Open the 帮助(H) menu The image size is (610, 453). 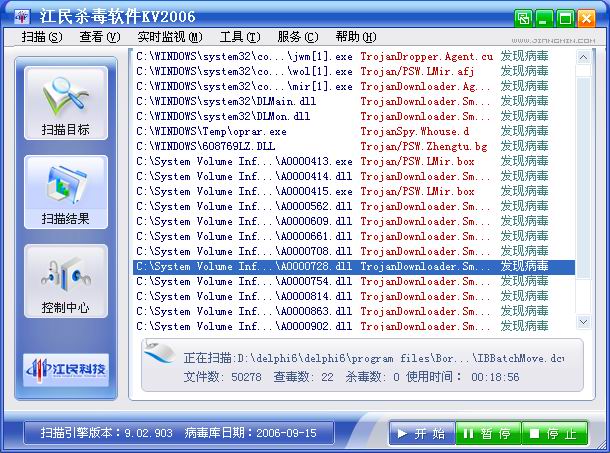356,37
